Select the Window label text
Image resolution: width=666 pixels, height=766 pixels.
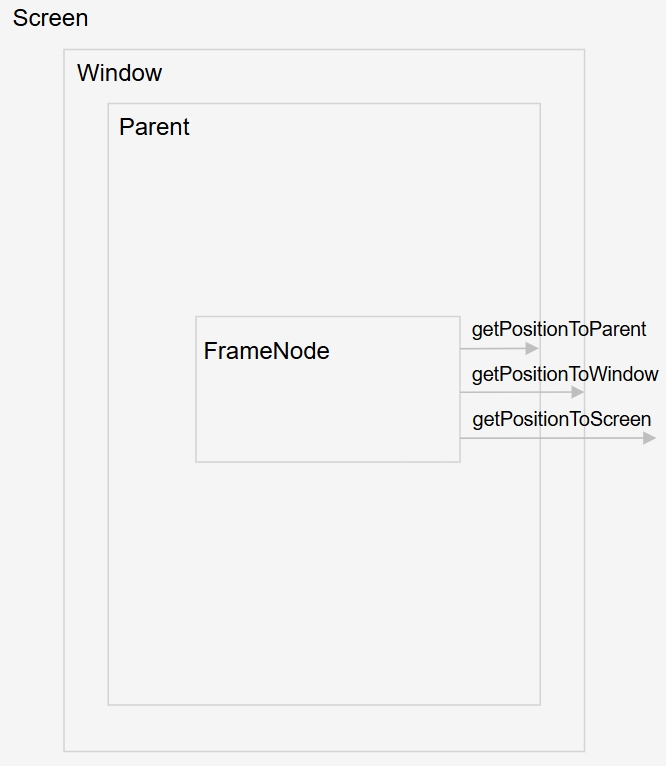coord(119,73)
